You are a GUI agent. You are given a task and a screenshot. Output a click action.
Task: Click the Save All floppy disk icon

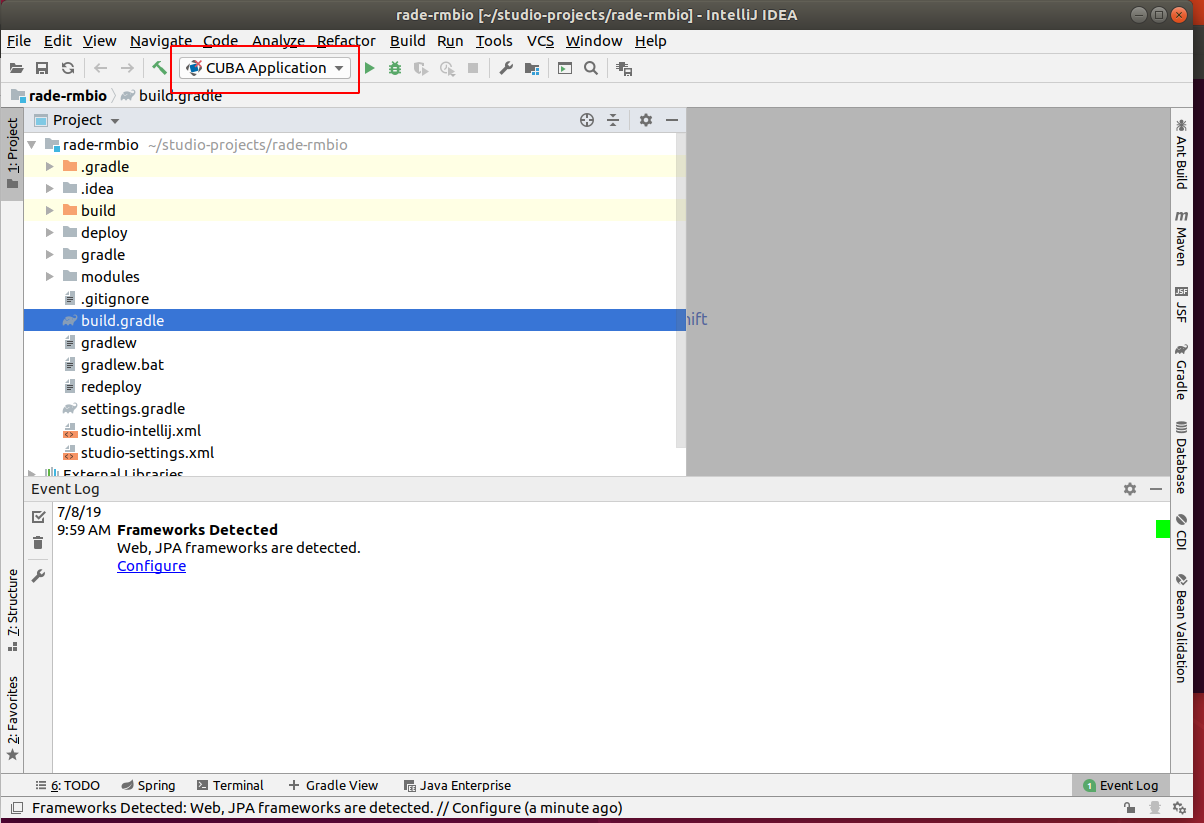point(42,68)
